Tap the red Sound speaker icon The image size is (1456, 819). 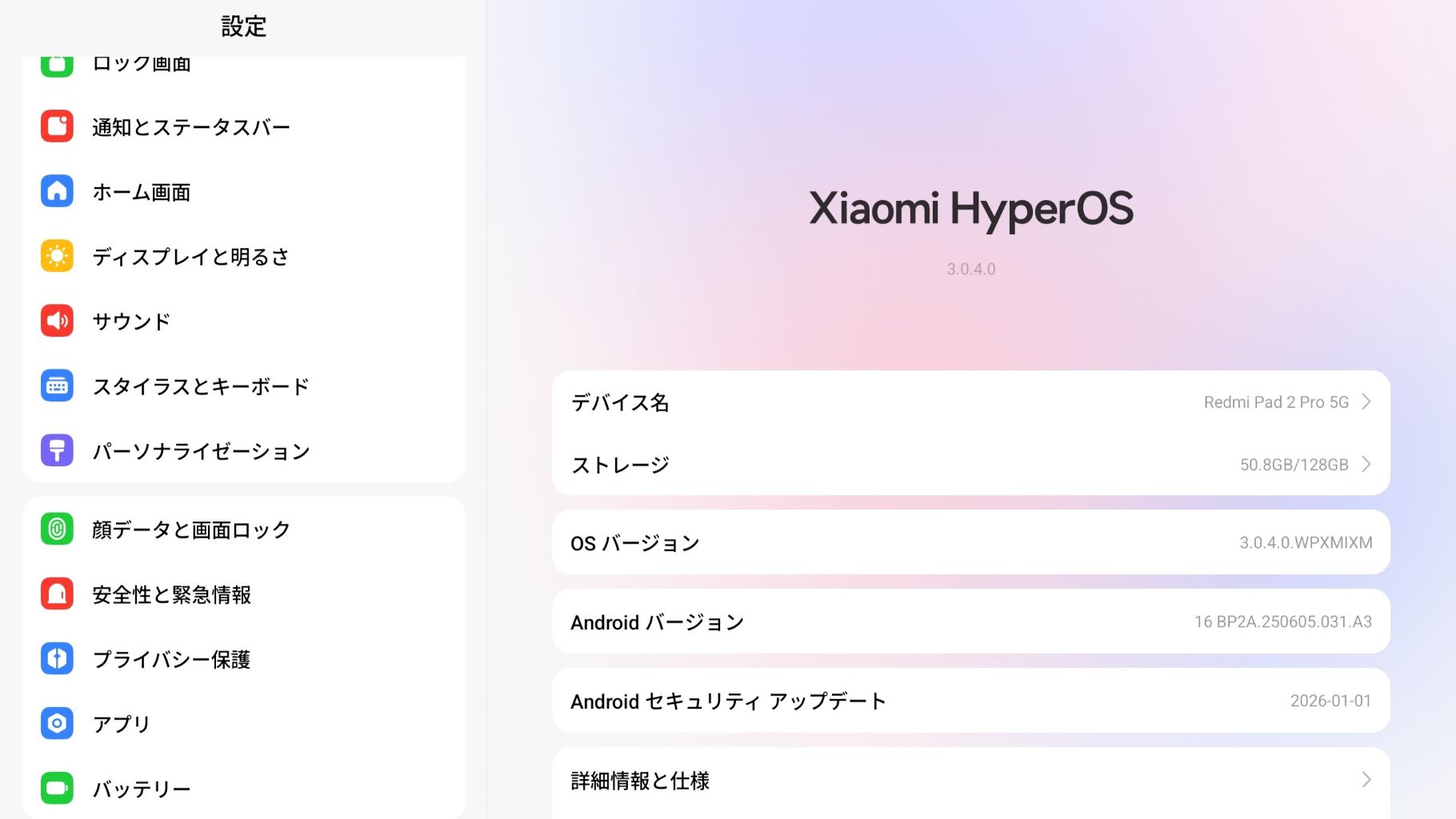[57, 321]
